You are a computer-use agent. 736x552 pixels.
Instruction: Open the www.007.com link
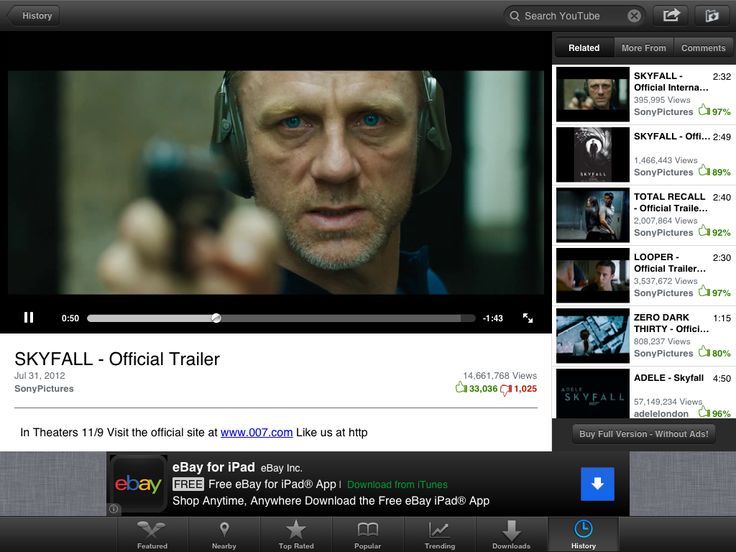[256, 432]
